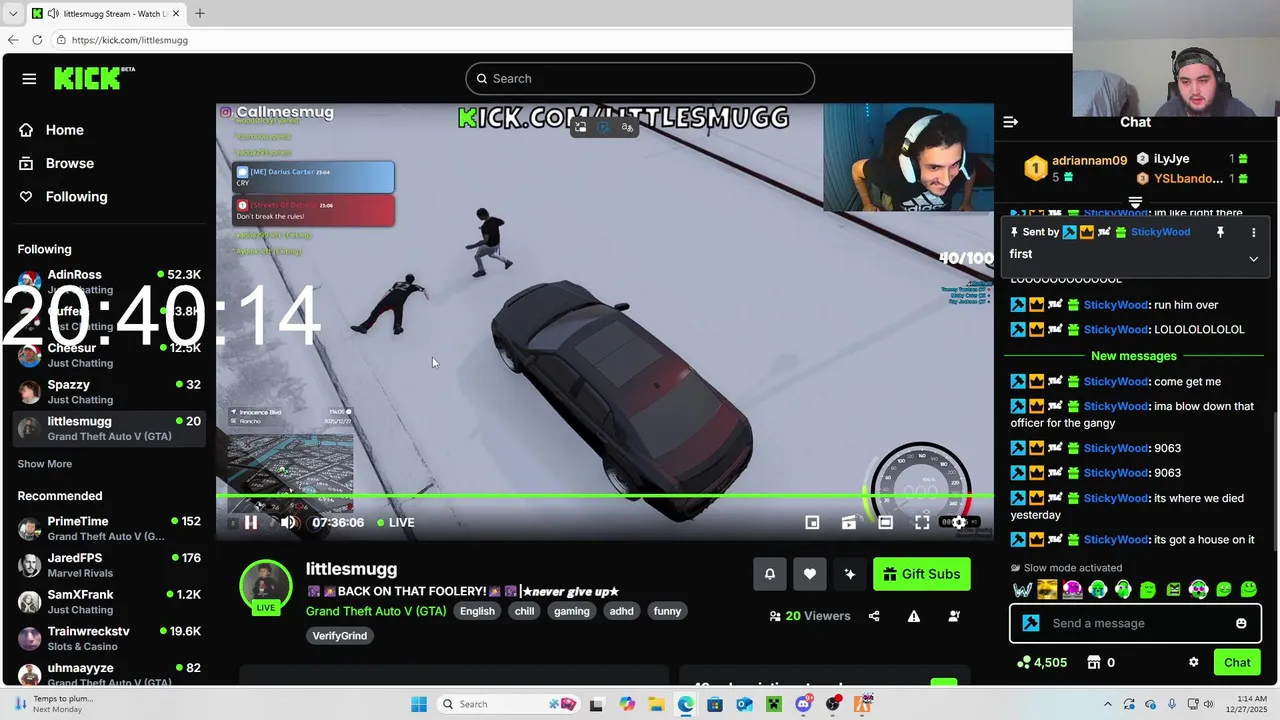Screen dimensions: 1280x720
Task: Focus the Kick search field
Action: click(640, 79)
